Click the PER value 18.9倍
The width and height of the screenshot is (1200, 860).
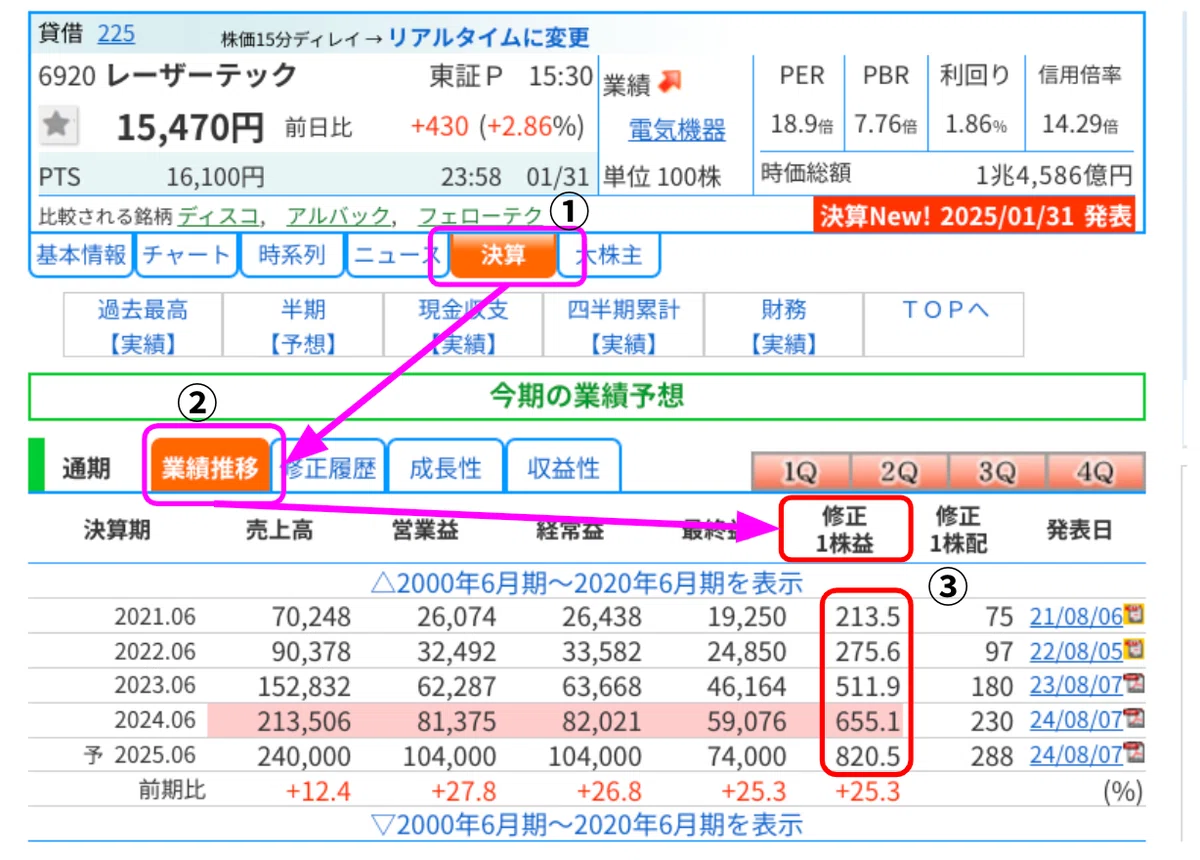(801, 125)
